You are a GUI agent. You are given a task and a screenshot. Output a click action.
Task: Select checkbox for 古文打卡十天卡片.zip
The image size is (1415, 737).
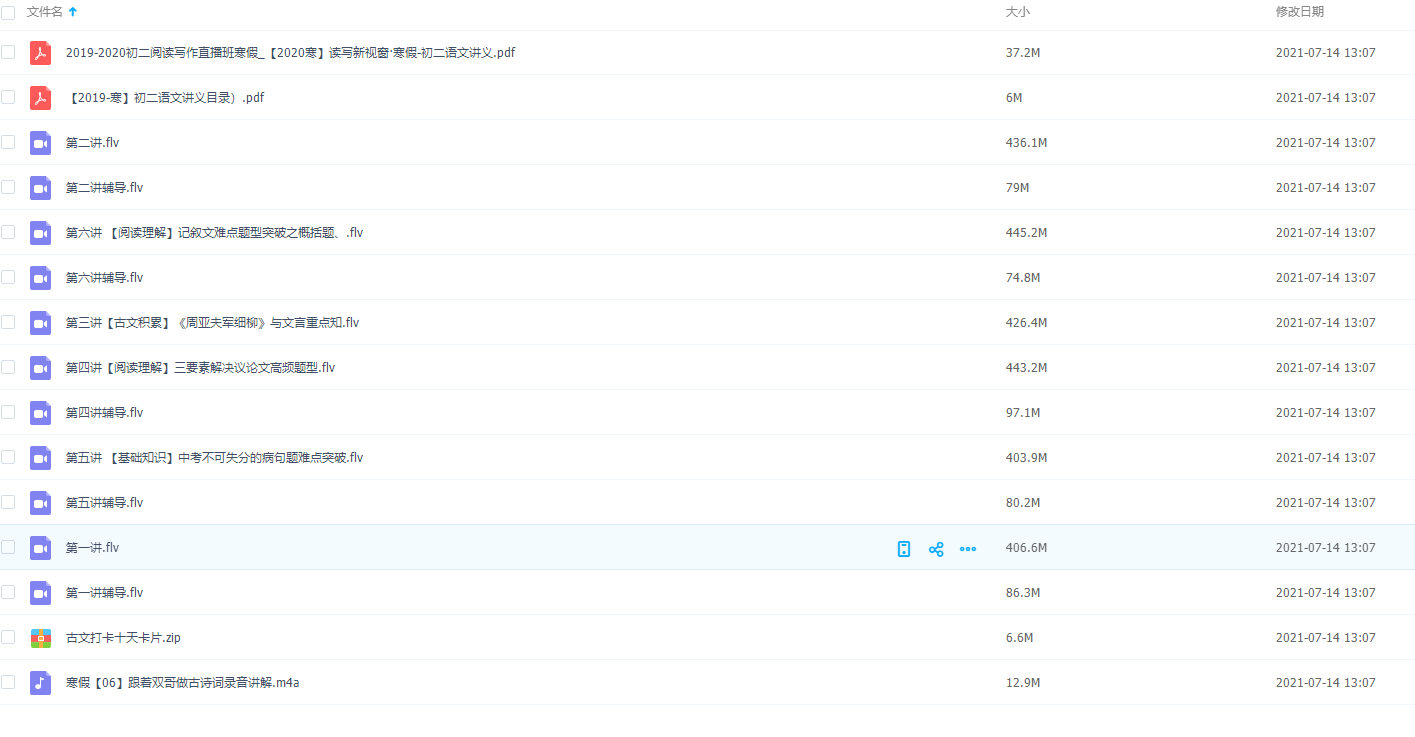coord(8,637)
